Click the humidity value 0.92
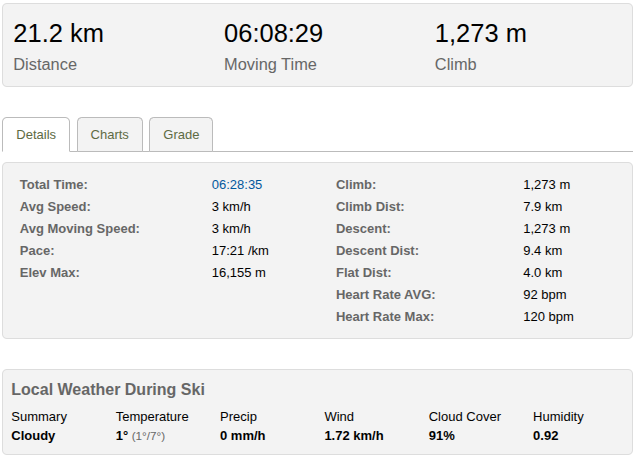Image resolution: width=637 pixels, height=459 pixels. click(548, 436)
